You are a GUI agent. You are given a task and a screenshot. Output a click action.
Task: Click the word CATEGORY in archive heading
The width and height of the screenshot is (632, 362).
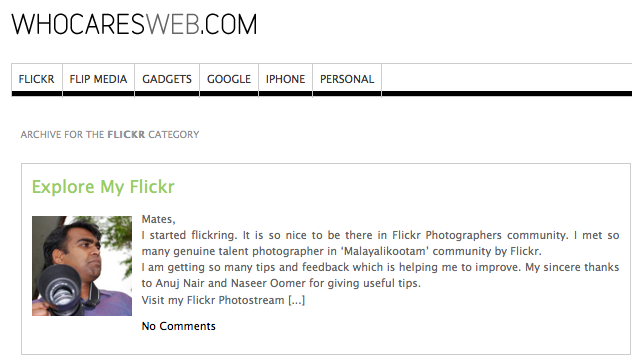tap(174, 135)
